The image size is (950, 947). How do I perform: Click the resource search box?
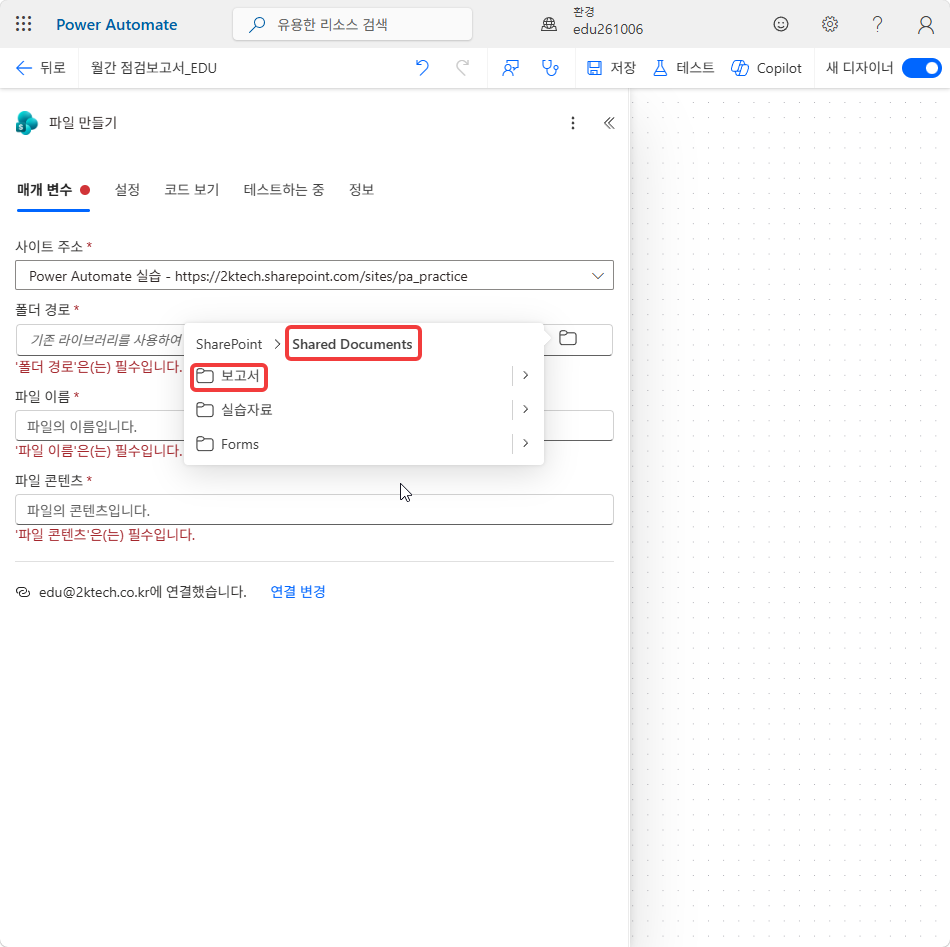[x=353, y=24]
